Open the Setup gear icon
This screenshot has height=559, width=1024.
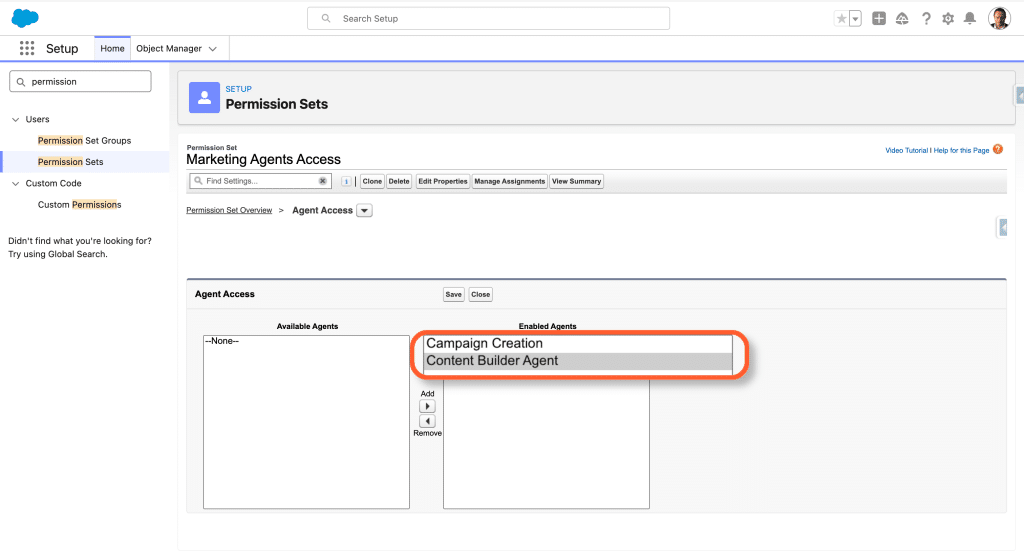click(948, 19)
